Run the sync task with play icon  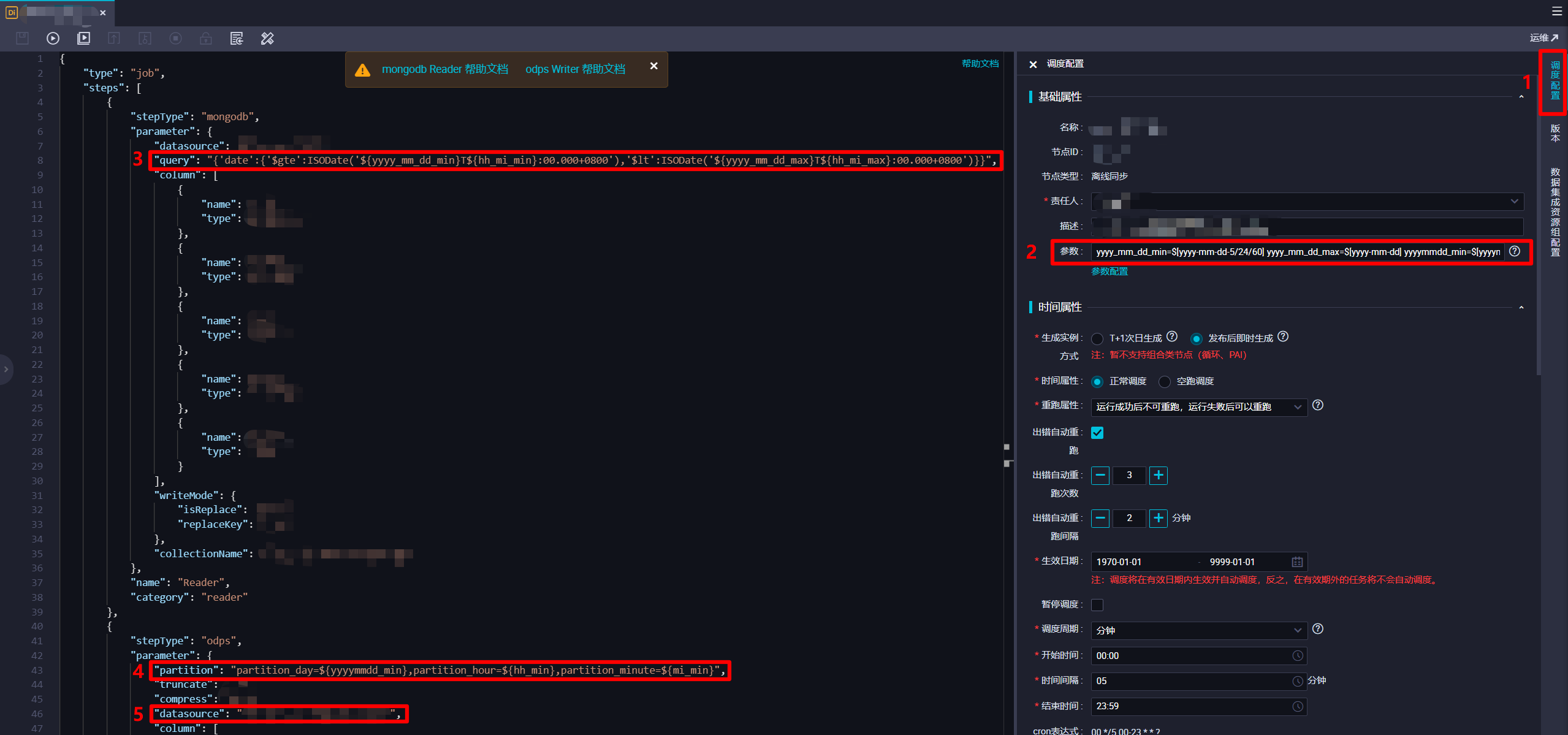(x=53, y=39)
